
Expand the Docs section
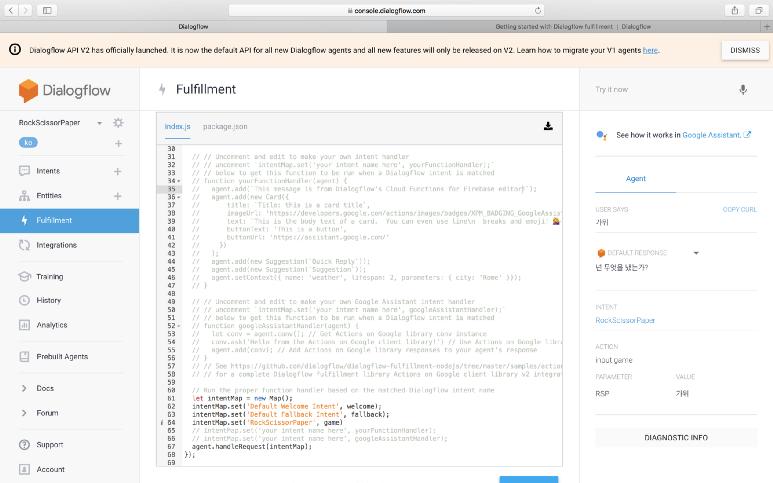[45, 388]
